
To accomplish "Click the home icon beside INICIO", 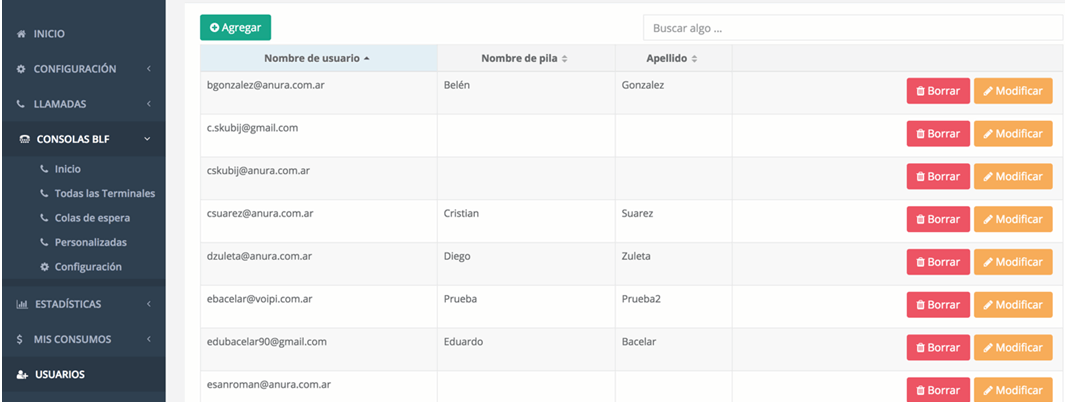I will click(x=22, y=34).
